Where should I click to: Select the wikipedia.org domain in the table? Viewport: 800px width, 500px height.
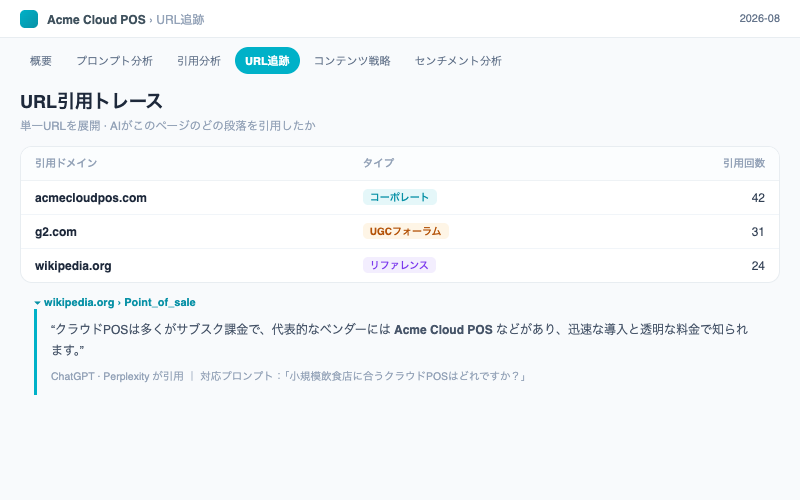73,266
